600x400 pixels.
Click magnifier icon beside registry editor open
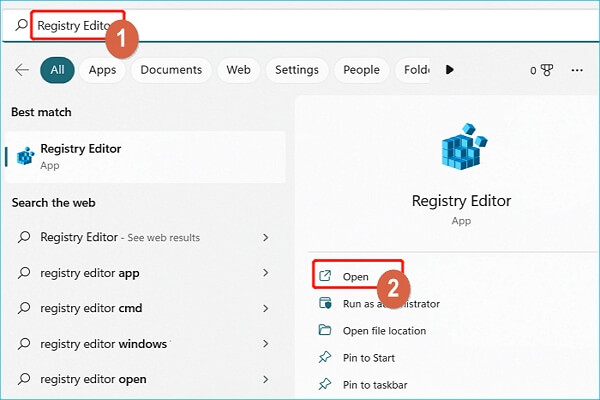[x=24, y=379]
